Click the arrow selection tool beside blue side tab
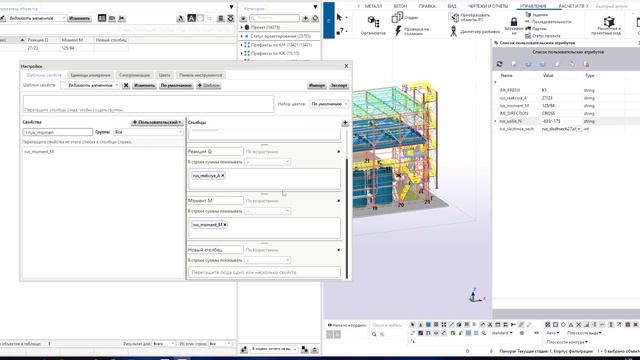The image size is (640, 360). [x=339, y=17]
